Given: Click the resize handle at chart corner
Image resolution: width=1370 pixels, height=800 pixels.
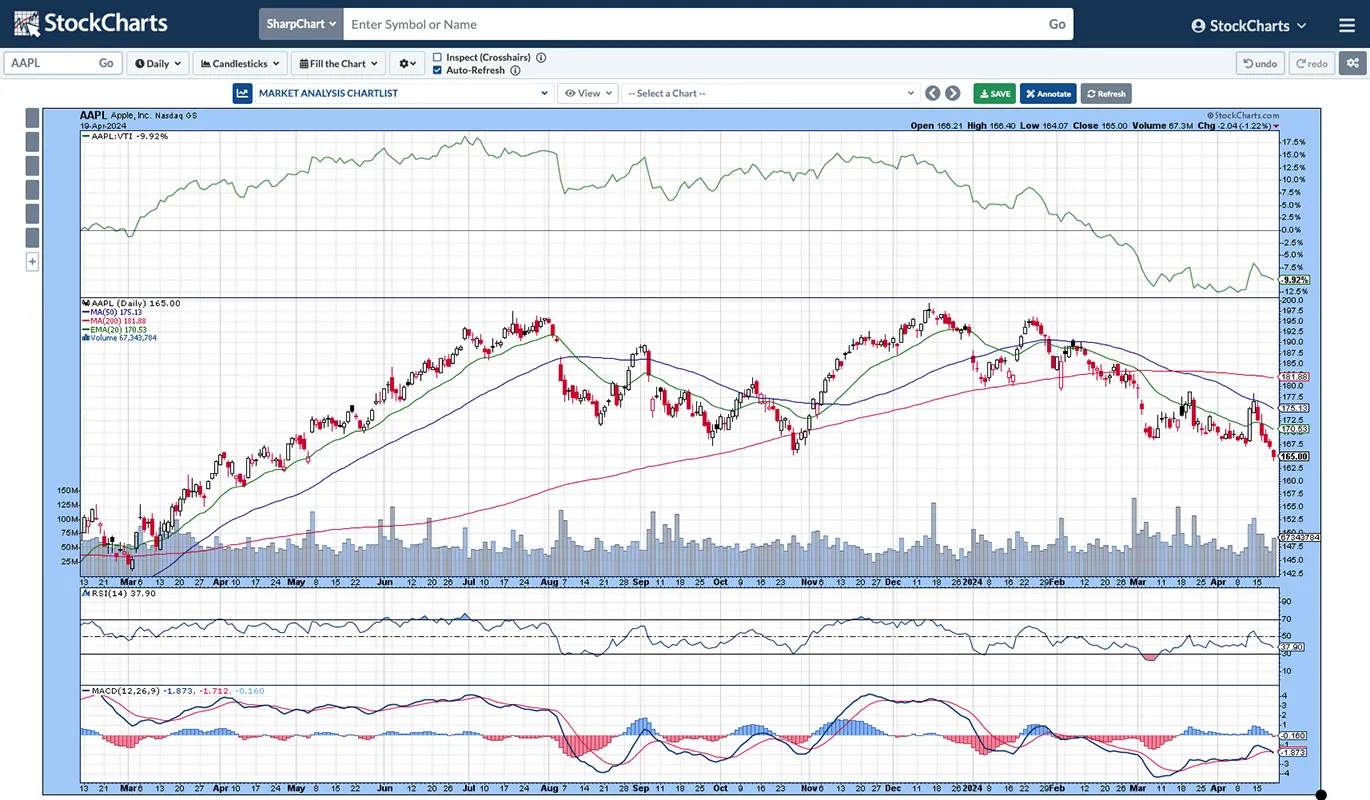Looking at the screenshot, I should (x=1320, y=795).
